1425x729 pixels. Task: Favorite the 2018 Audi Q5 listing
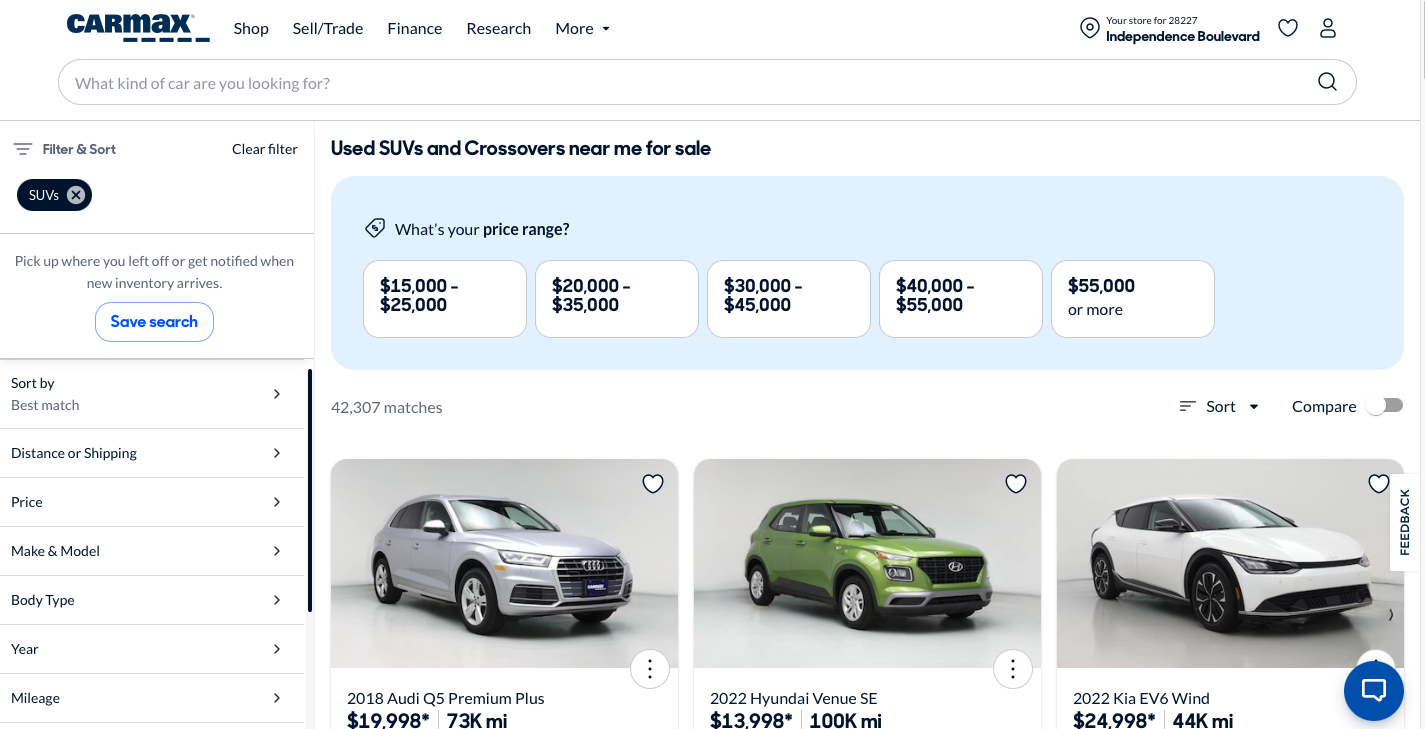coord(653,484)
